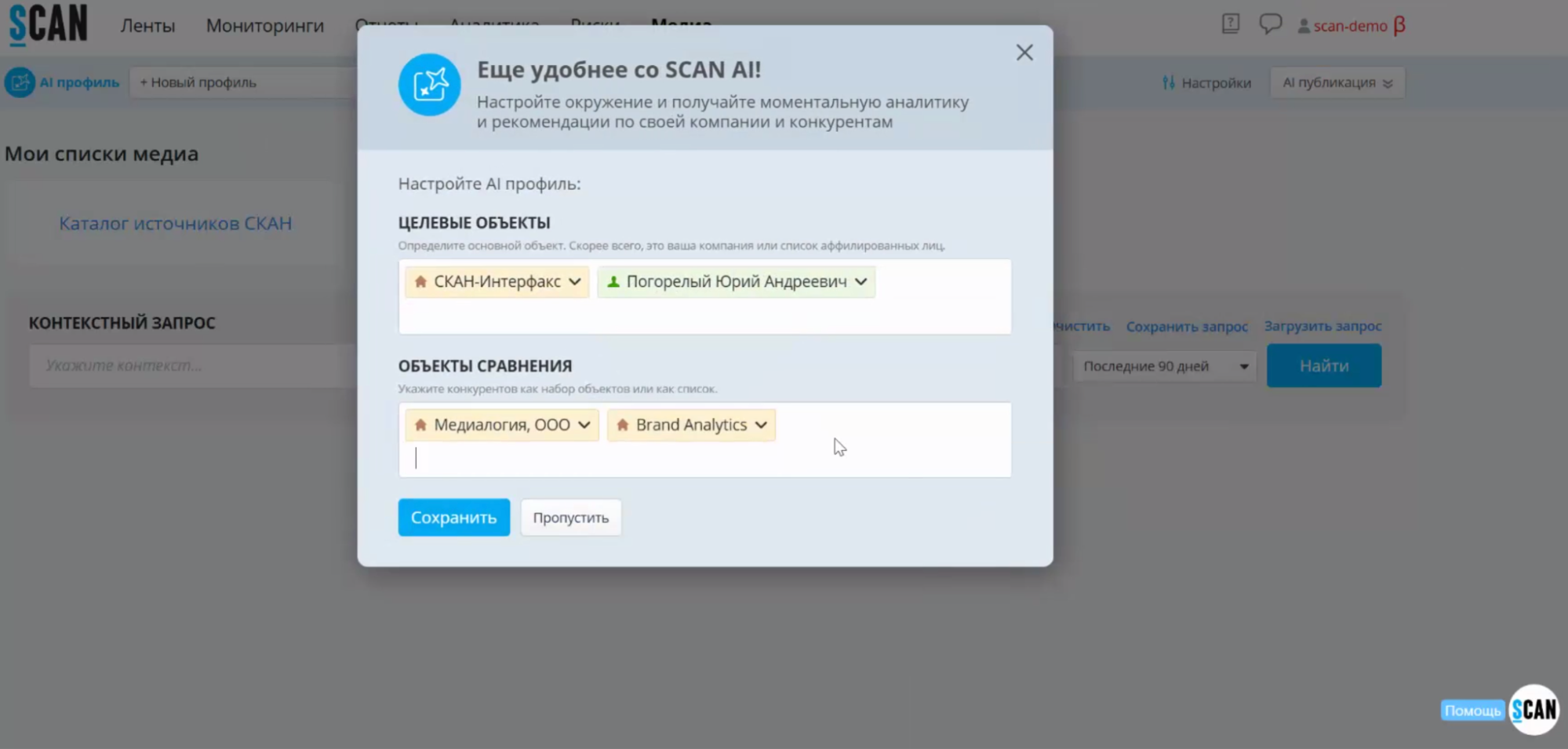The height and width of the screenshot is (749, 1568).
Task: Expand the СКАН-Интерфакс tag dropdown
Action: 575,282
